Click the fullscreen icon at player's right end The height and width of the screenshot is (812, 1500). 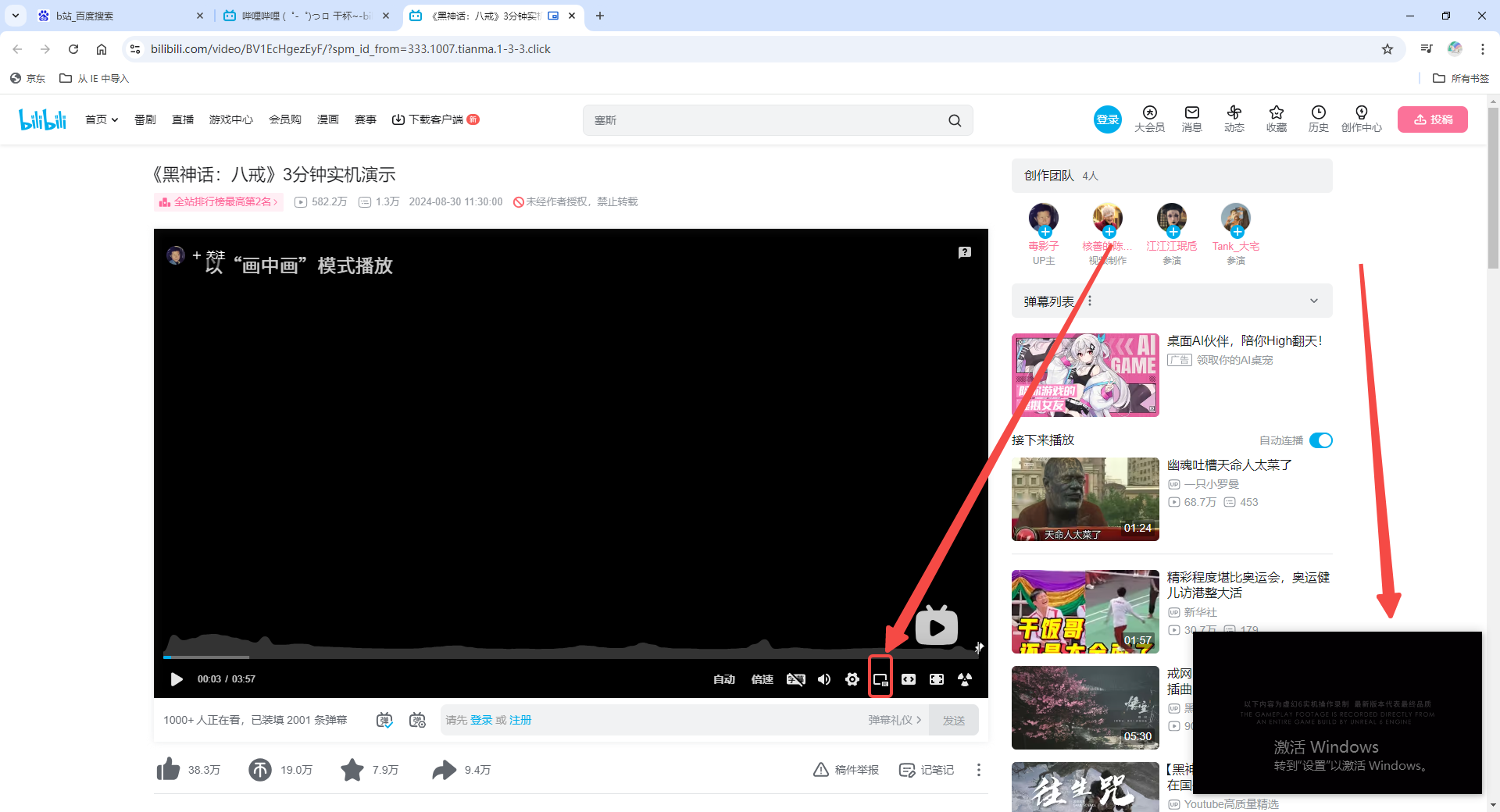click(965, 679)
